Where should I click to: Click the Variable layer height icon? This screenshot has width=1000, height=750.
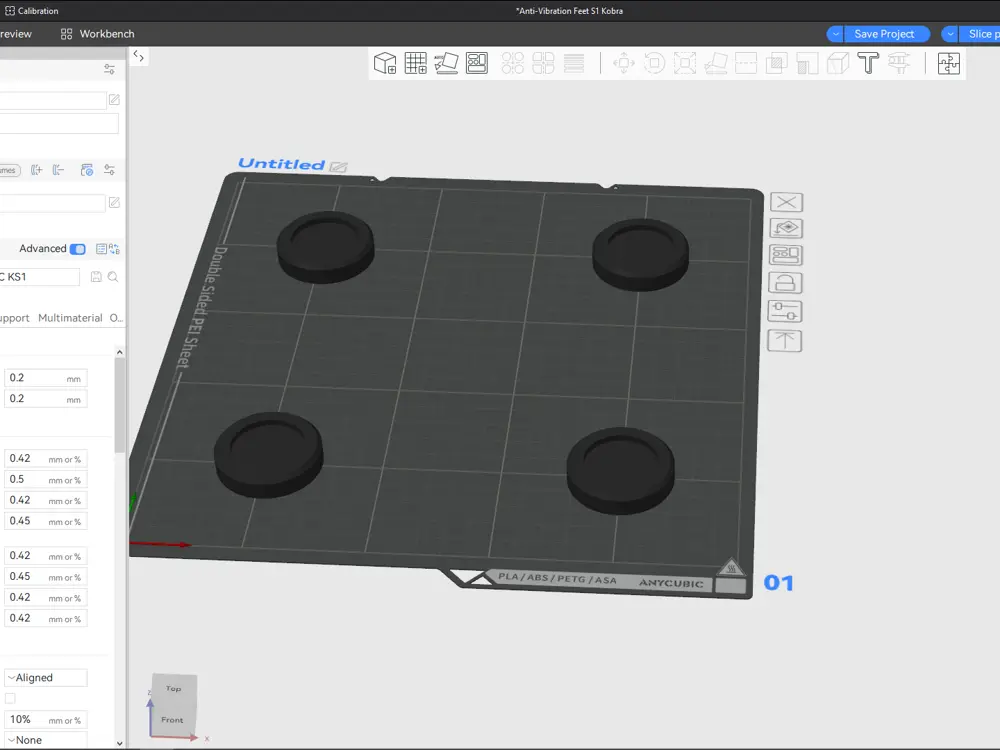574,63
